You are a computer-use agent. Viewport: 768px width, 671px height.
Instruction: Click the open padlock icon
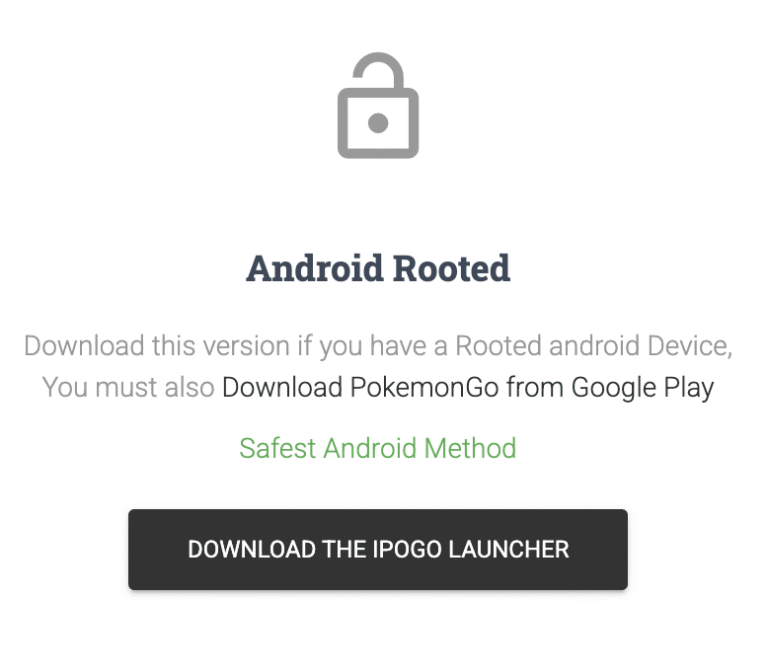click(x=378, y=105)
